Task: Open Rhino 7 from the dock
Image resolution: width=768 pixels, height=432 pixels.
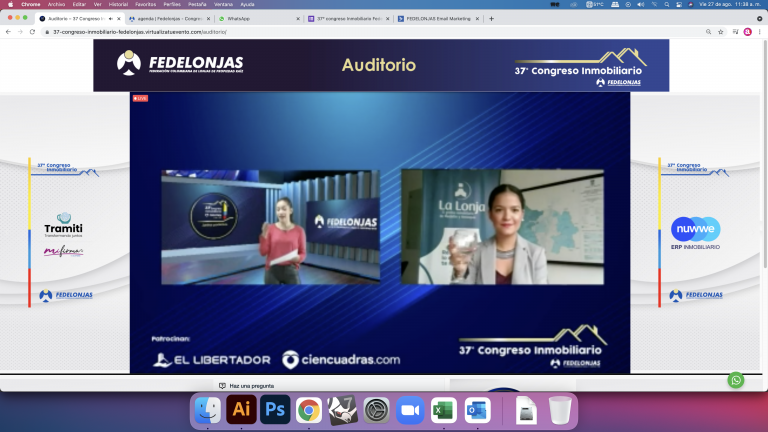Action: point(342,410)
